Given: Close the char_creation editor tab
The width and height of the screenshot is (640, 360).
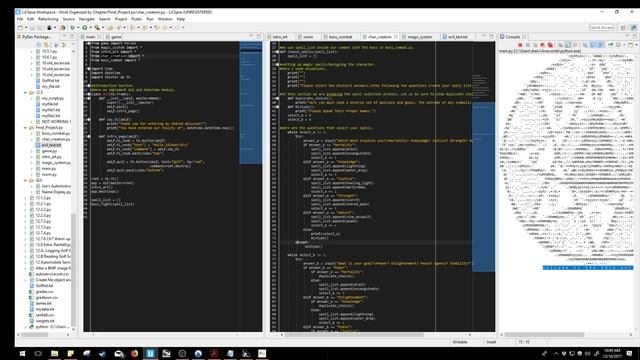Looking at the screenshot, I should (396, 37).
